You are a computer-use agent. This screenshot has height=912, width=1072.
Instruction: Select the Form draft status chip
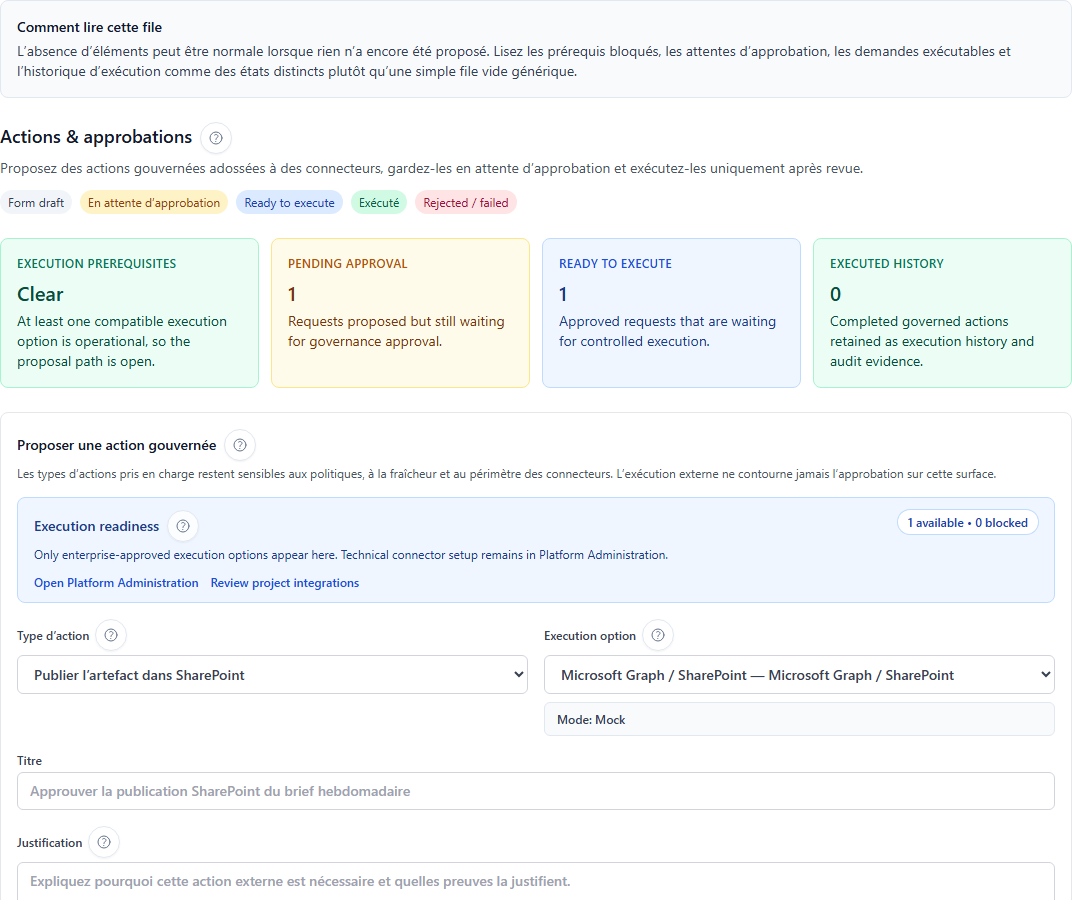click(36, 202)
